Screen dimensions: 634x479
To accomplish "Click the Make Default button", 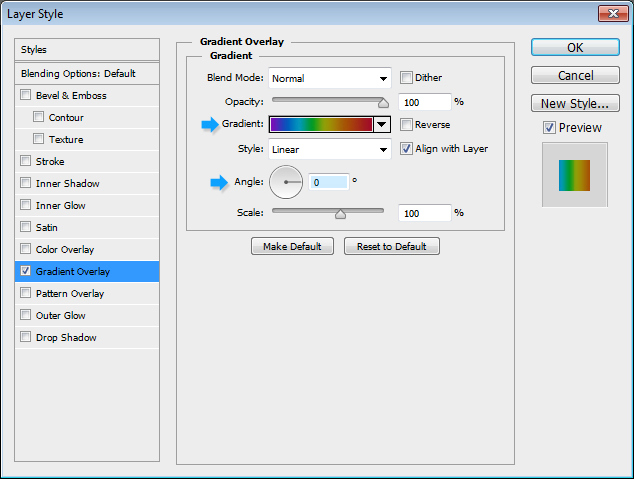I will (292, 246).
